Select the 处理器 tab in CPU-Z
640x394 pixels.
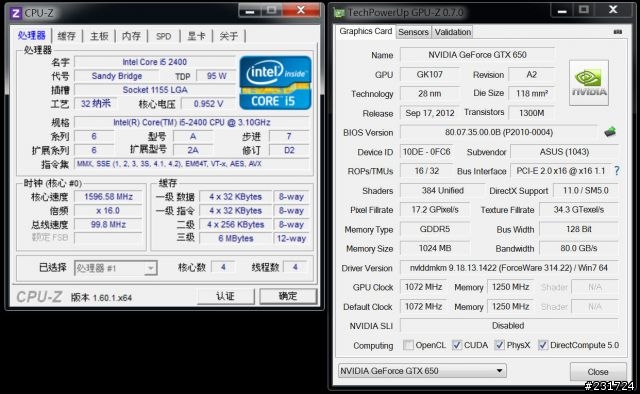tap(31, 36)
